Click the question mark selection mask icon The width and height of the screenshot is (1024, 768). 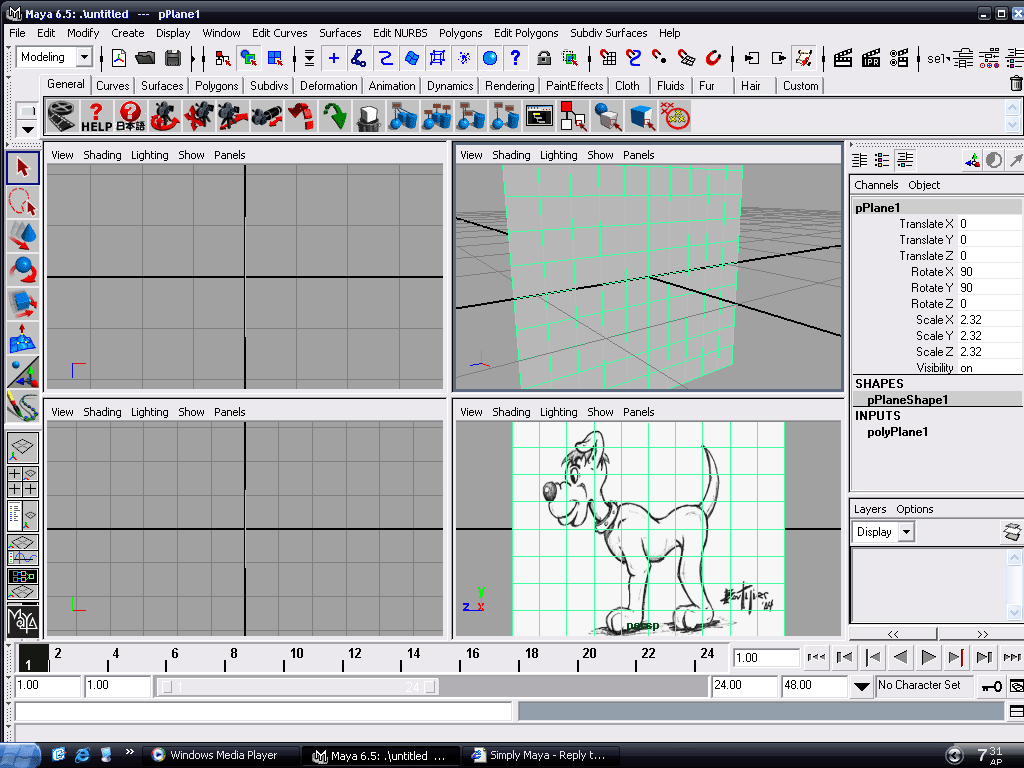tap(515, 58)
